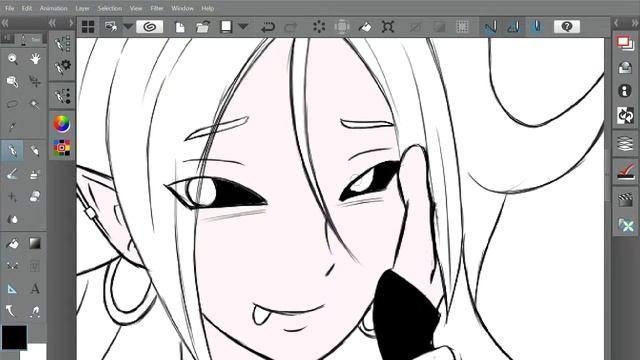Toggle Snap to Ruler

[x=491, y=27]
